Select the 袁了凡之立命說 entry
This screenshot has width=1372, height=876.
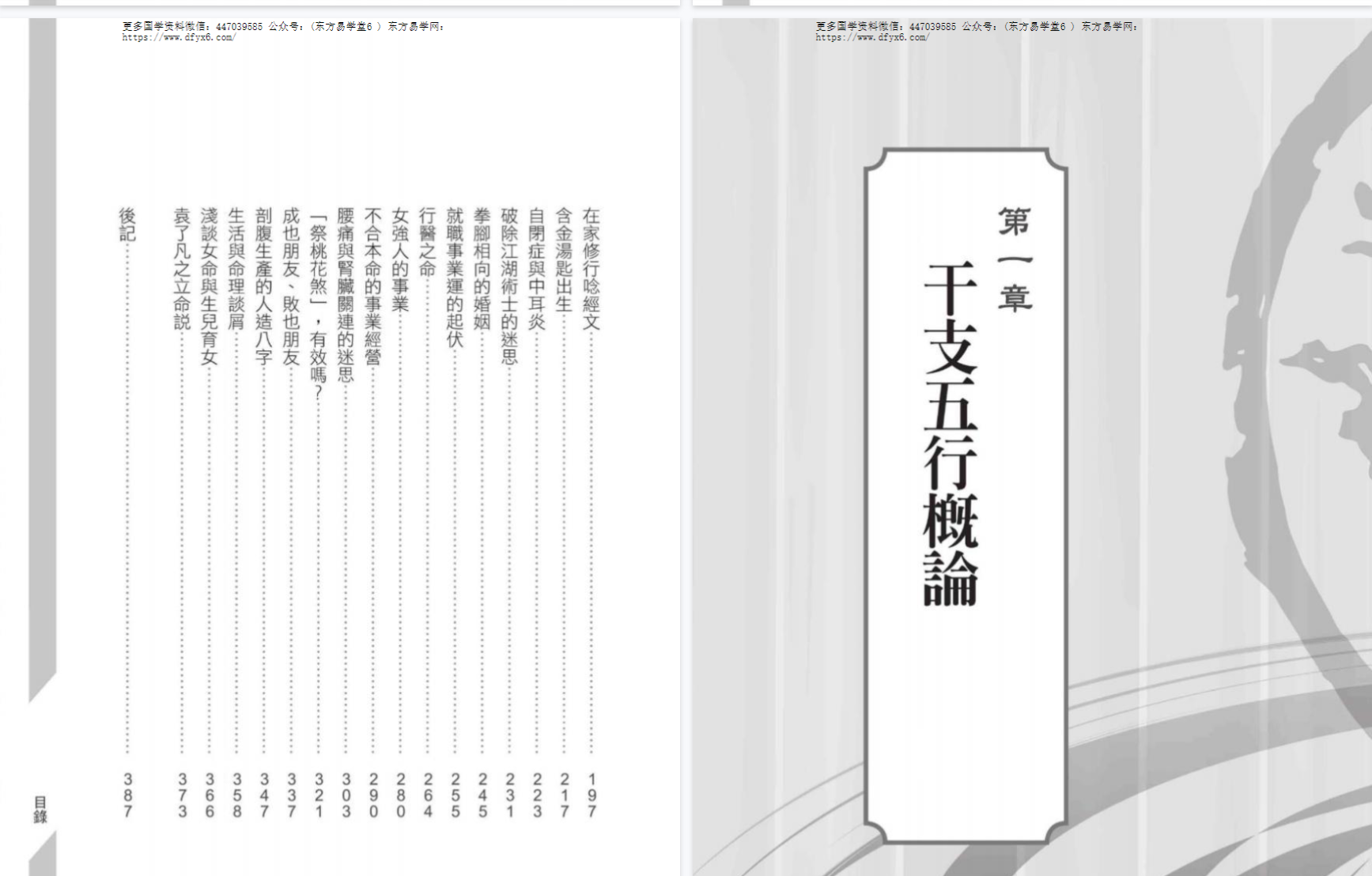[x=182, y=269]
